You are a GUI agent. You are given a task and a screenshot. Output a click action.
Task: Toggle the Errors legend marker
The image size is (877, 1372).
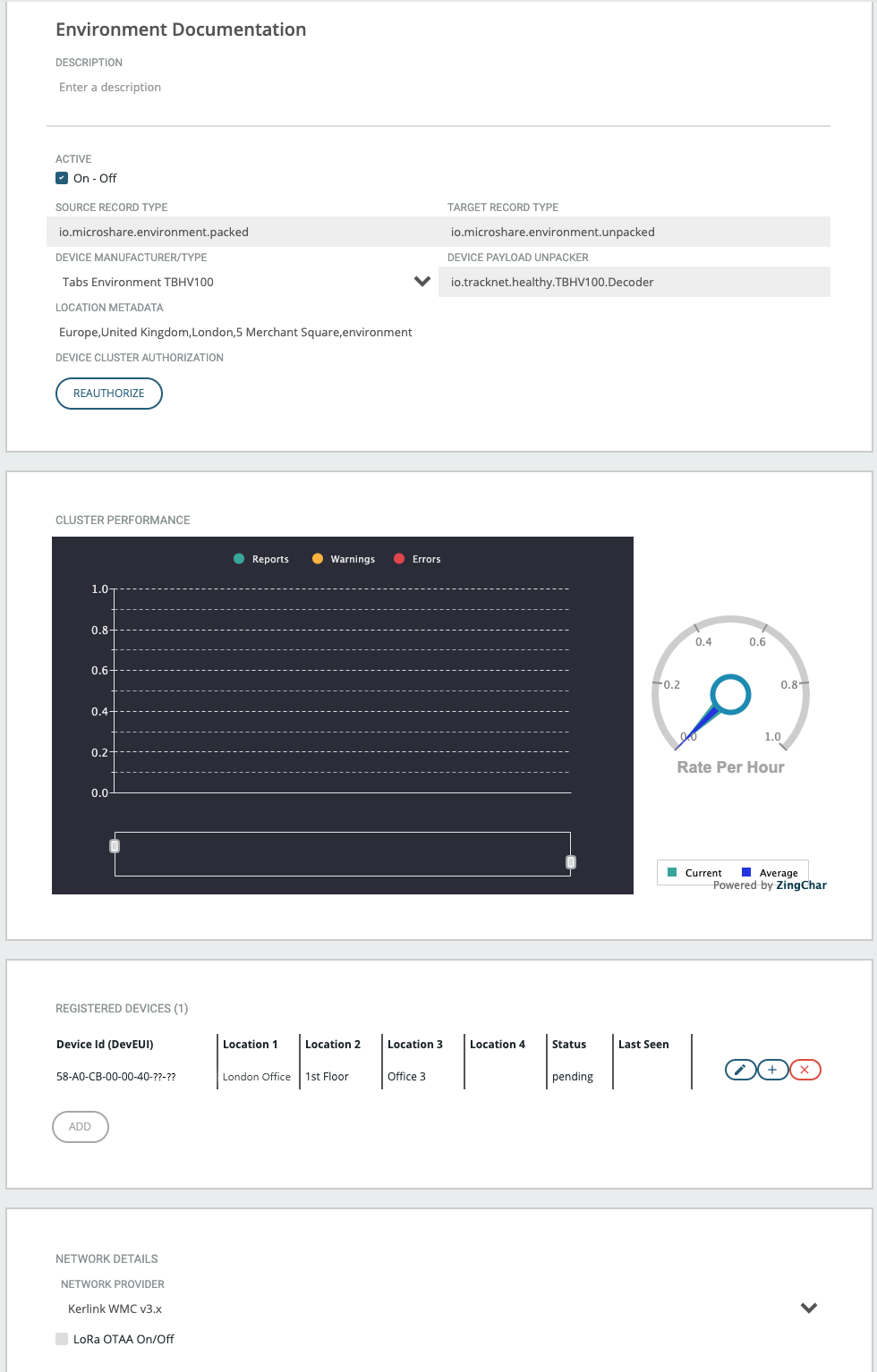[399, 559]
